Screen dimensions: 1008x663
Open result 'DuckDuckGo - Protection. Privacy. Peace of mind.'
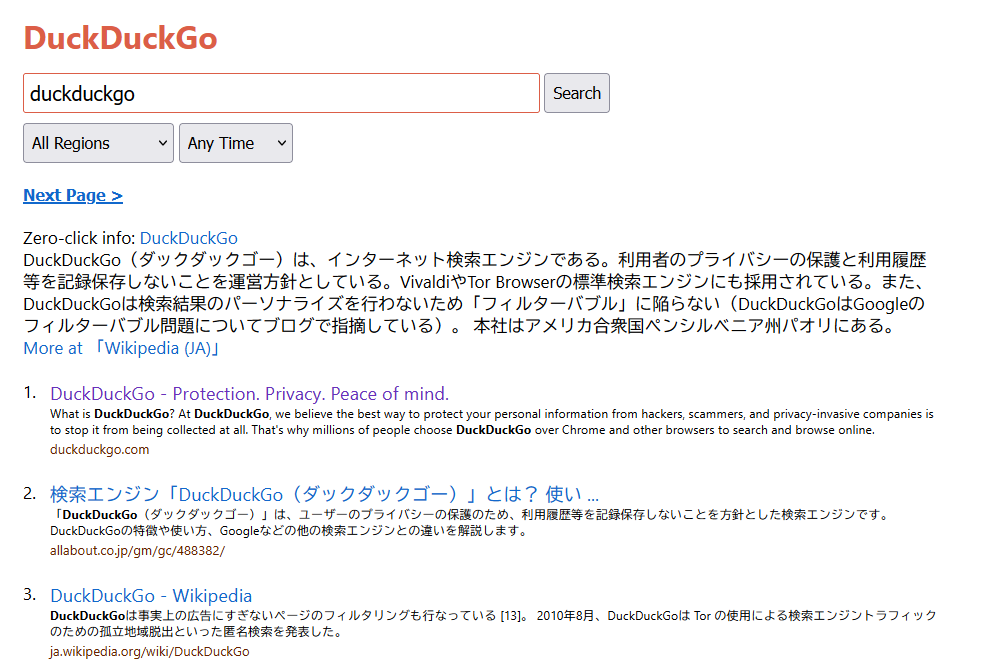[x=249, y=393]
